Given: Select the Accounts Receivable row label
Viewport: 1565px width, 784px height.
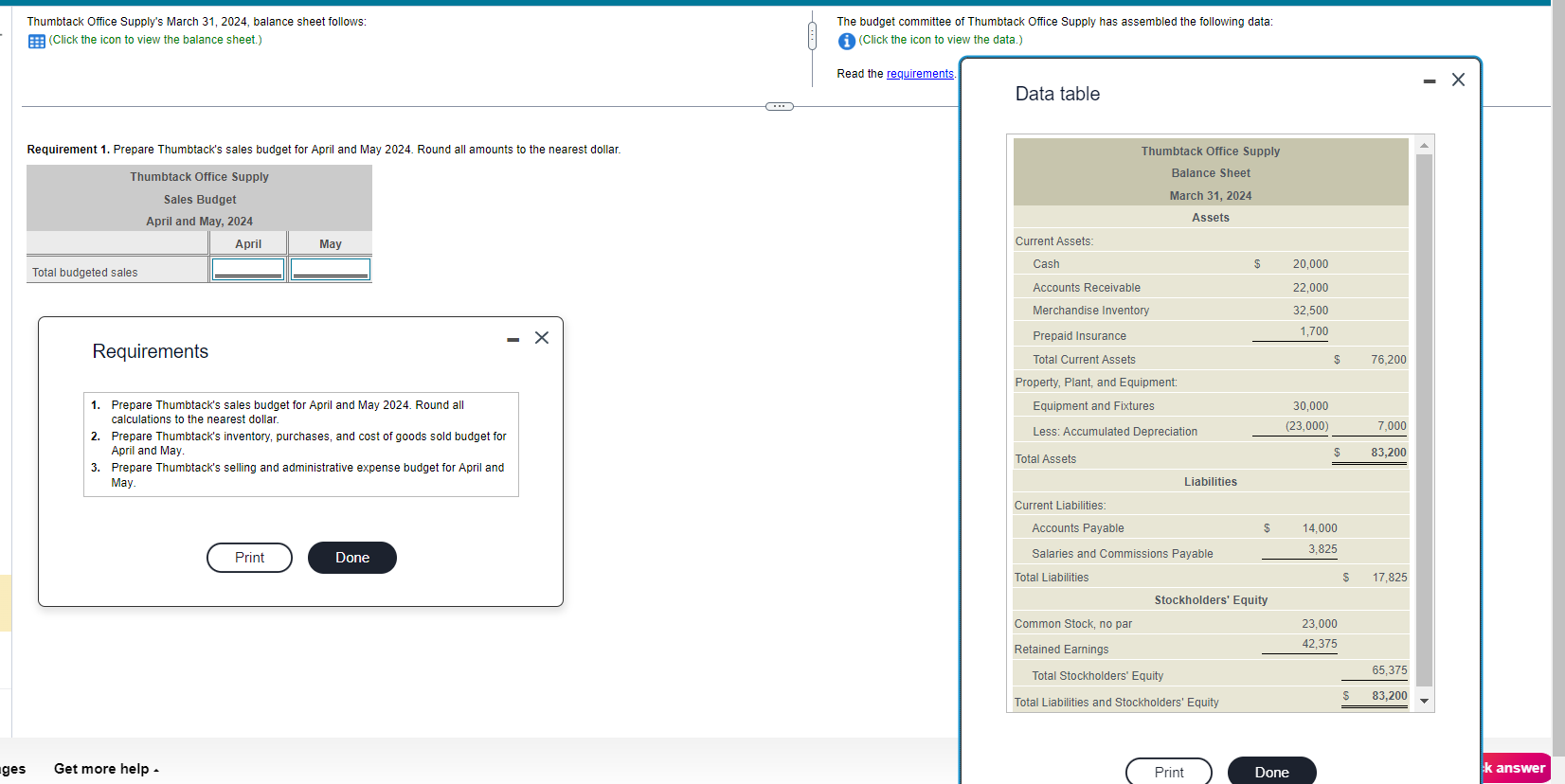Looking at the screenshot, I should (x=1087, y=288).
